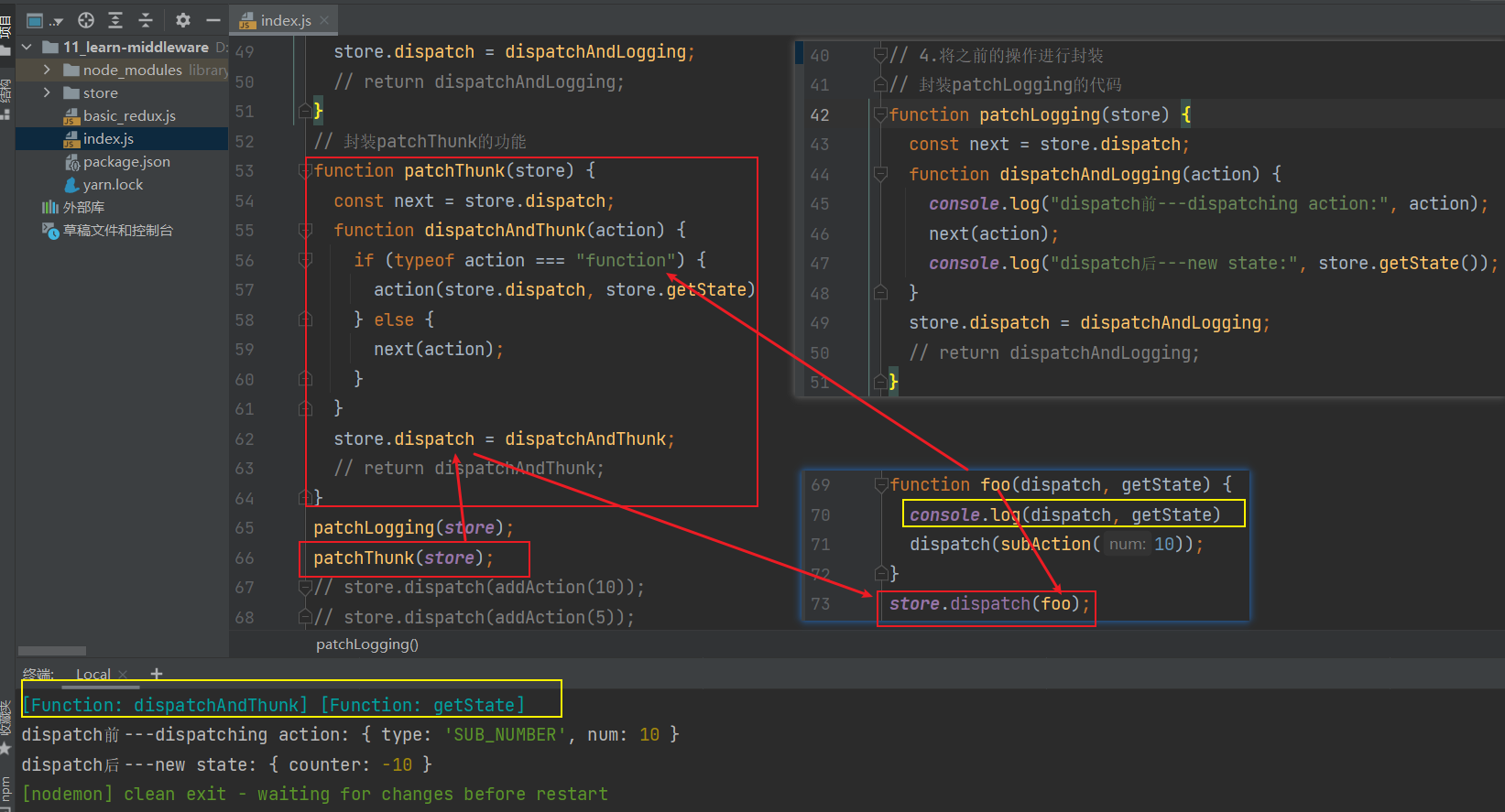Screen dimensions: 1505x812
Task: Click the num: parameter hint on line 71
Action: click(1127, 544)
